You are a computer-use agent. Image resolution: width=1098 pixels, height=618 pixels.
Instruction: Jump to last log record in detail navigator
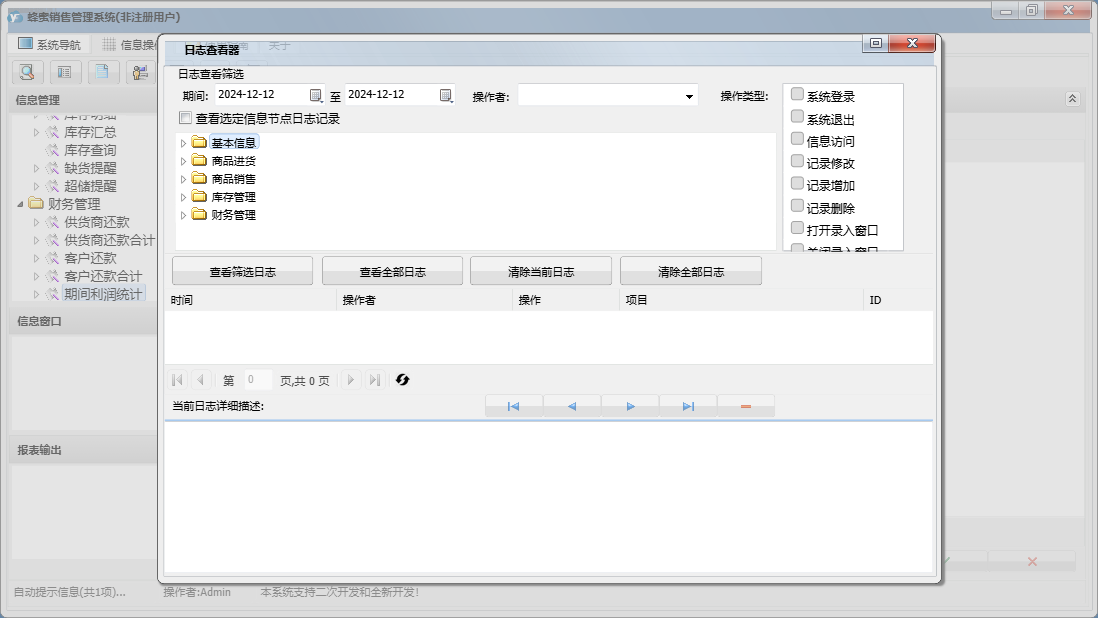[688, 406]
